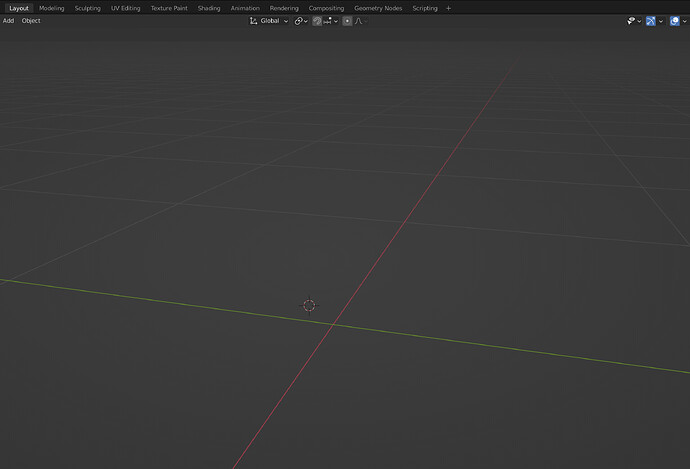
Task: Switch to the Rendering workspace
Action: click(284, 8)
